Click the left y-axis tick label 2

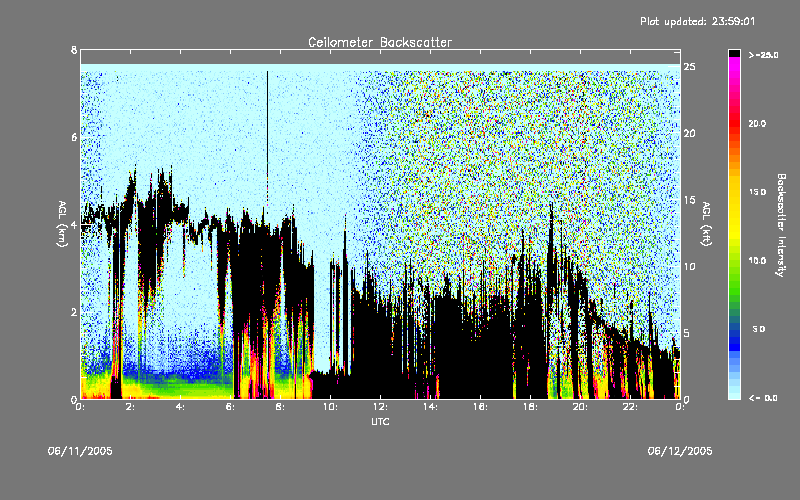pos(74,312)
